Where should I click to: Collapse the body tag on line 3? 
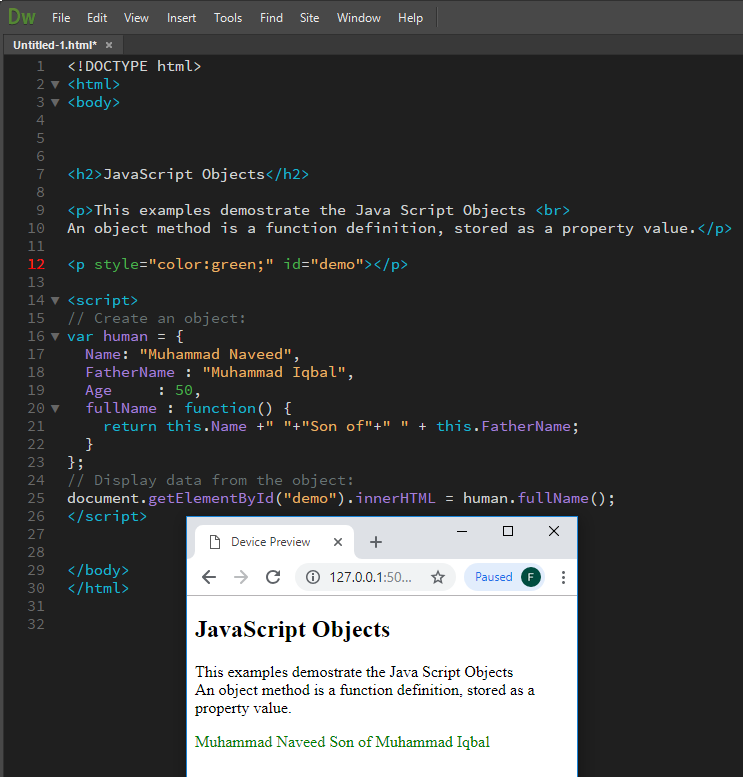[56, 103]
